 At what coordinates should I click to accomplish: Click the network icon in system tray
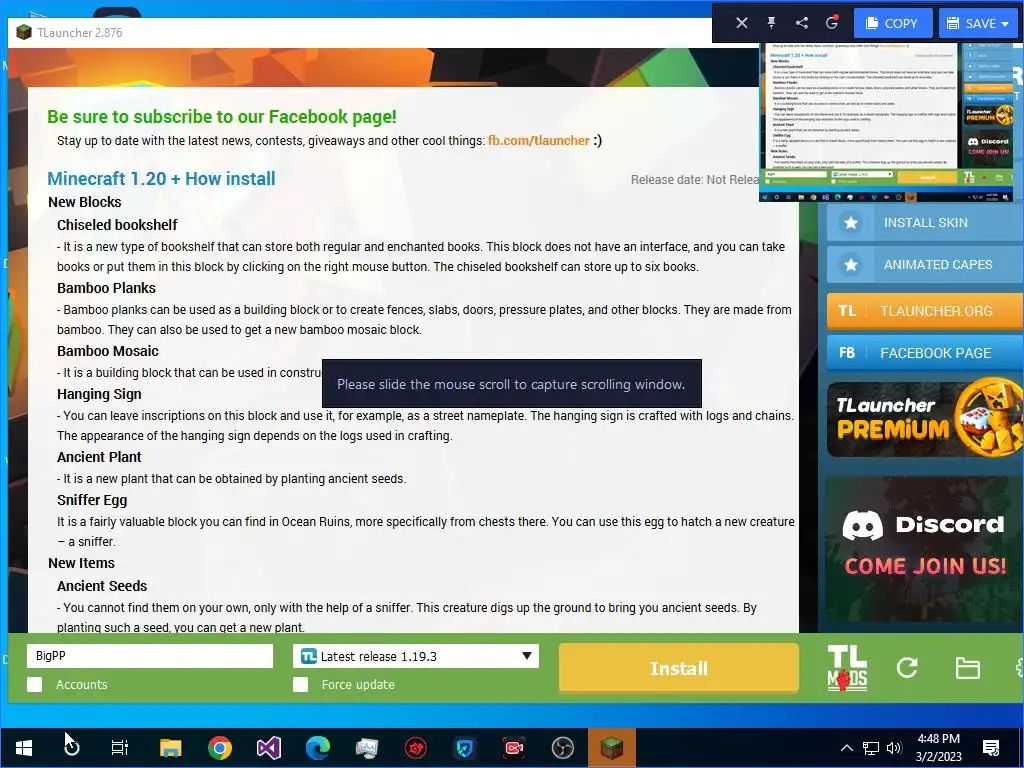(871, 748)
